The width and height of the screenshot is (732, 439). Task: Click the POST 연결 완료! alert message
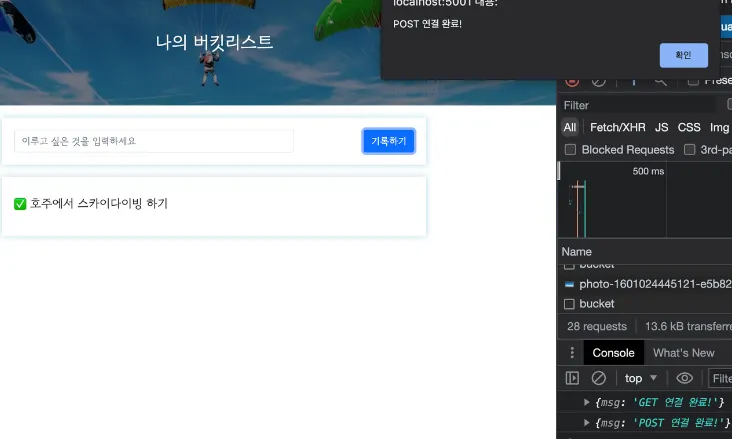tap(427, 24)
